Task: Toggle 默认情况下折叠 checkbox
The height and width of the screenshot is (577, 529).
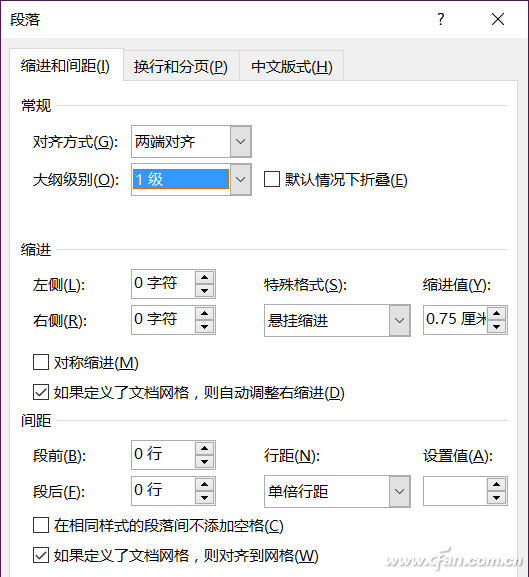Action: click(x=272, y=179)
